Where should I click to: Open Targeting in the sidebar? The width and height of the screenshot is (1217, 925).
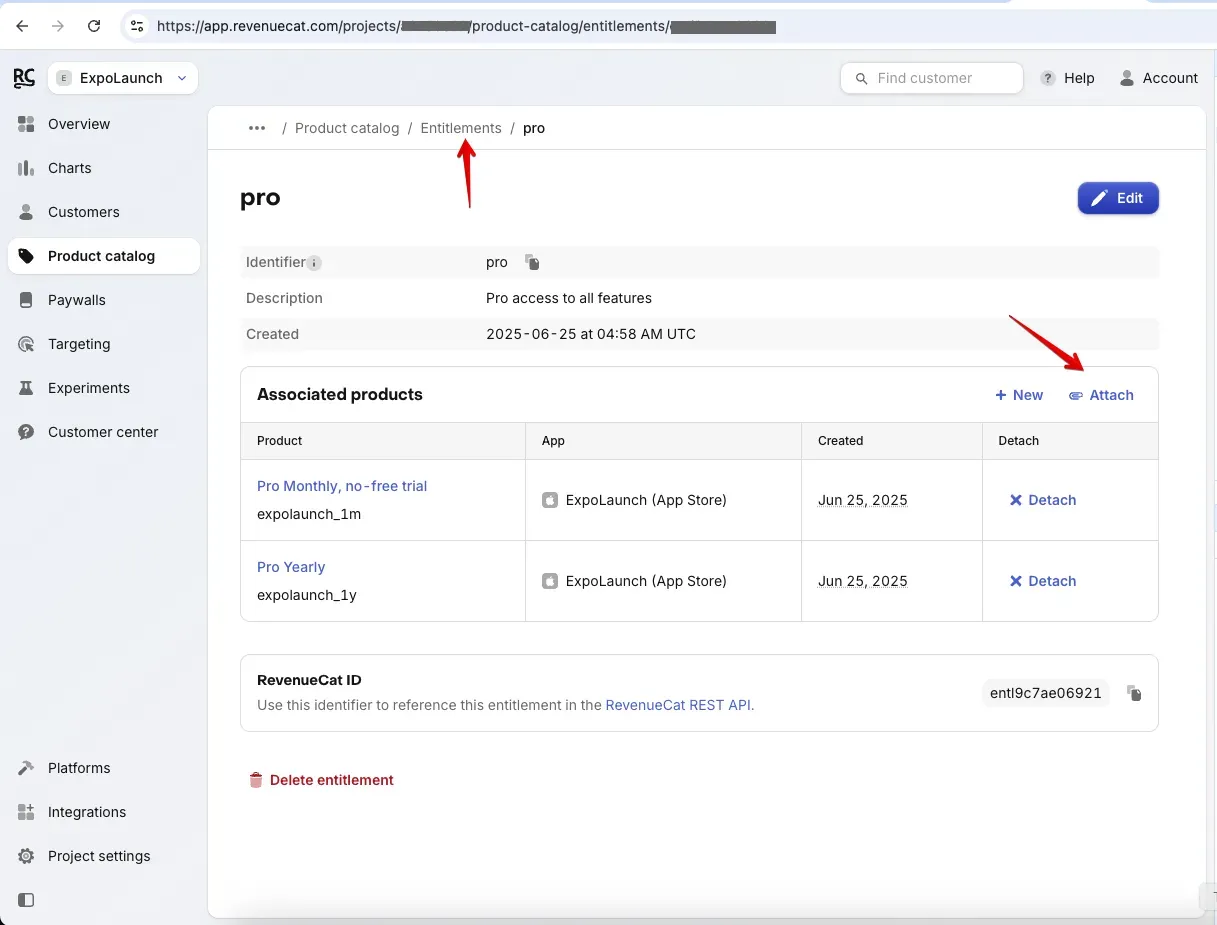[104, 344]
